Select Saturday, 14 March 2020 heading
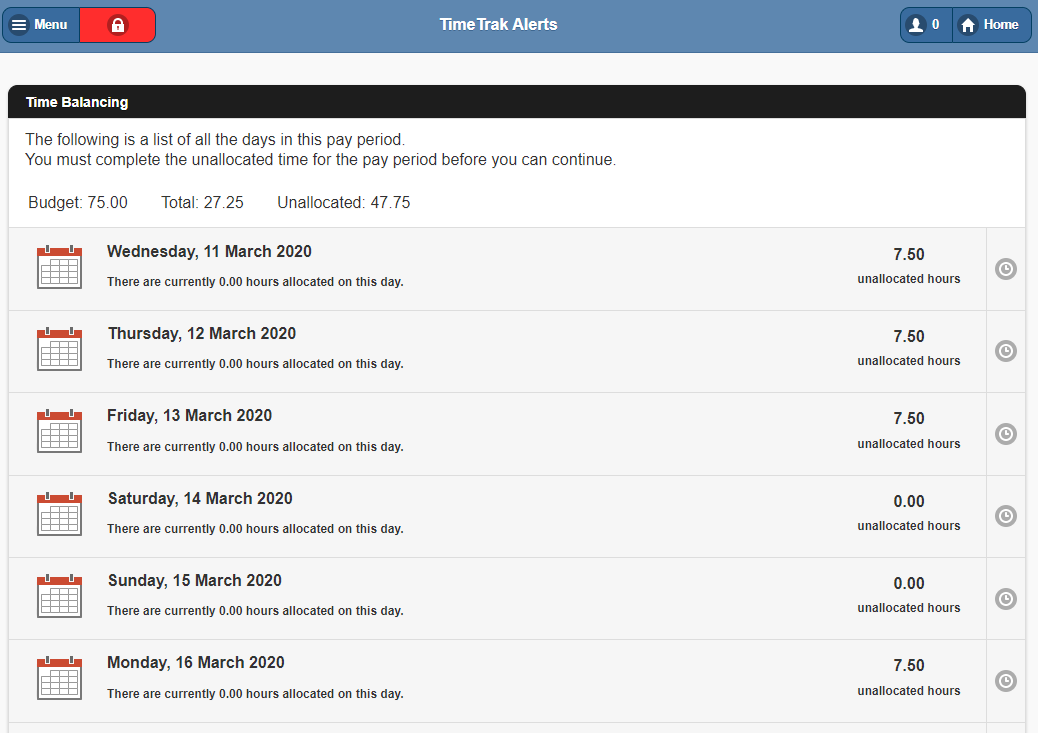1038x733 pixels. tap(200, 499)
